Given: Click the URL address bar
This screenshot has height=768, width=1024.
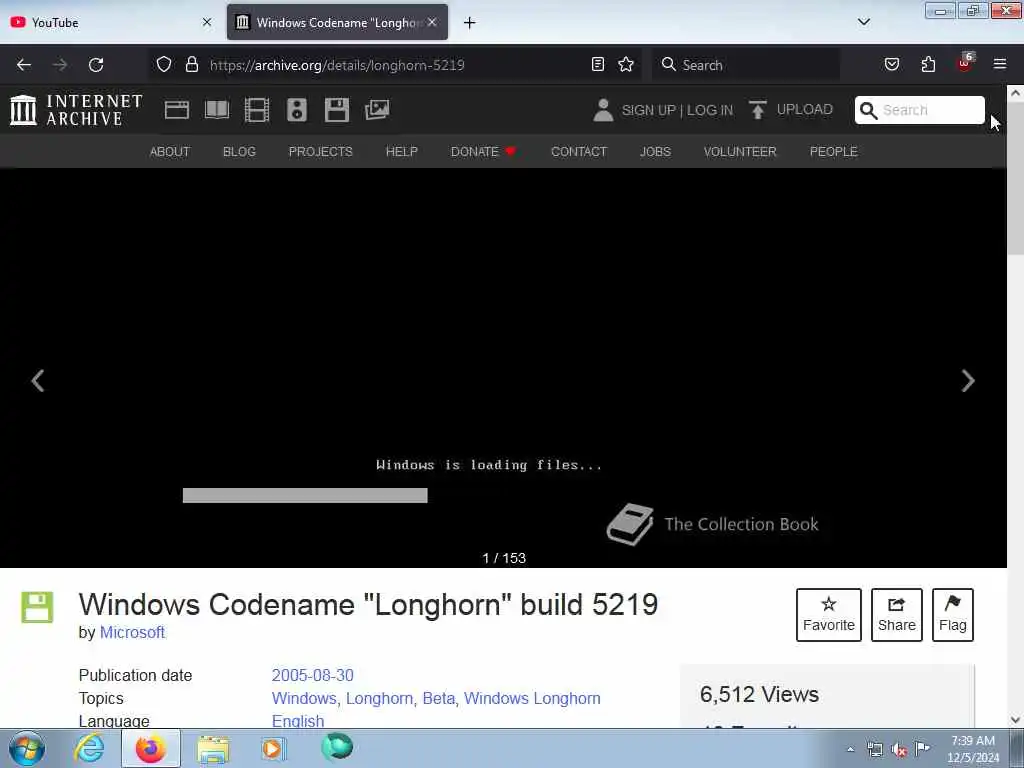Looking at the screenshot, I should pyautogui.click(x=397, y=65).
